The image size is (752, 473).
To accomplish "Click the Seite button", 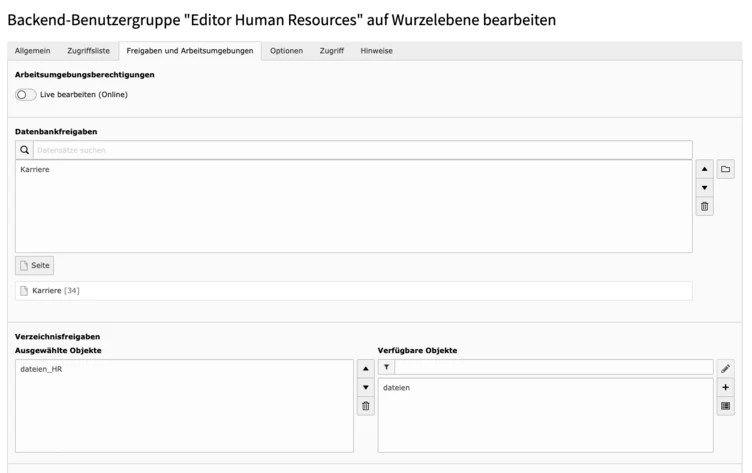I will pyautogui.click(x=35, y=265).
